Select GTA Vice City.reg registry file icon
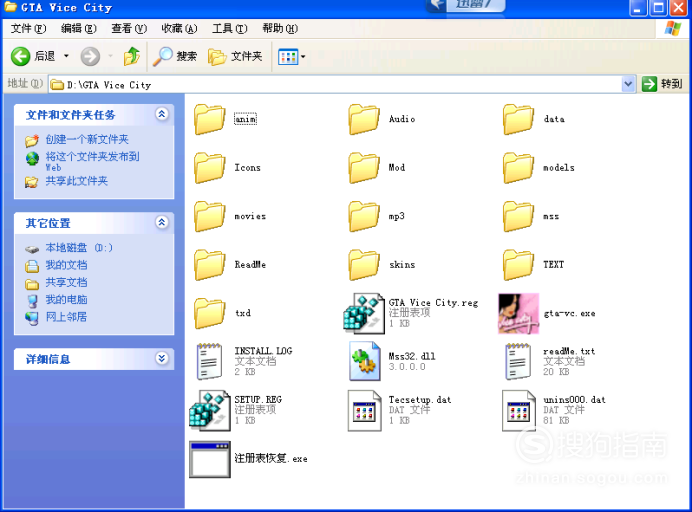 pos(364,313)
